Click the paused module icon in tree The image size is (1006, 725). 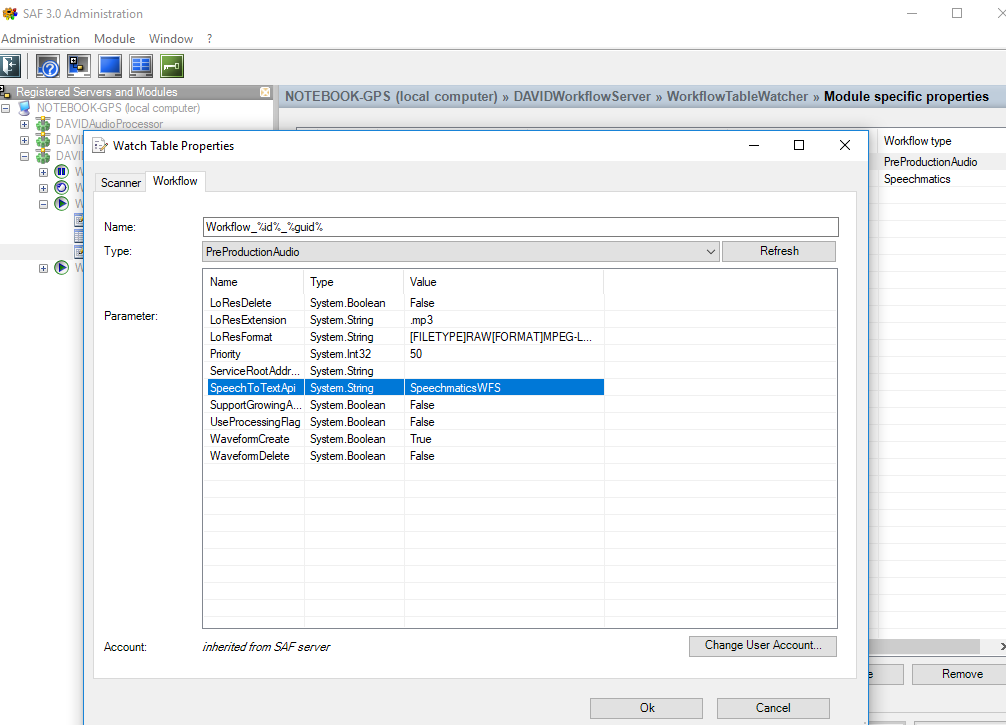coord(61,172)
